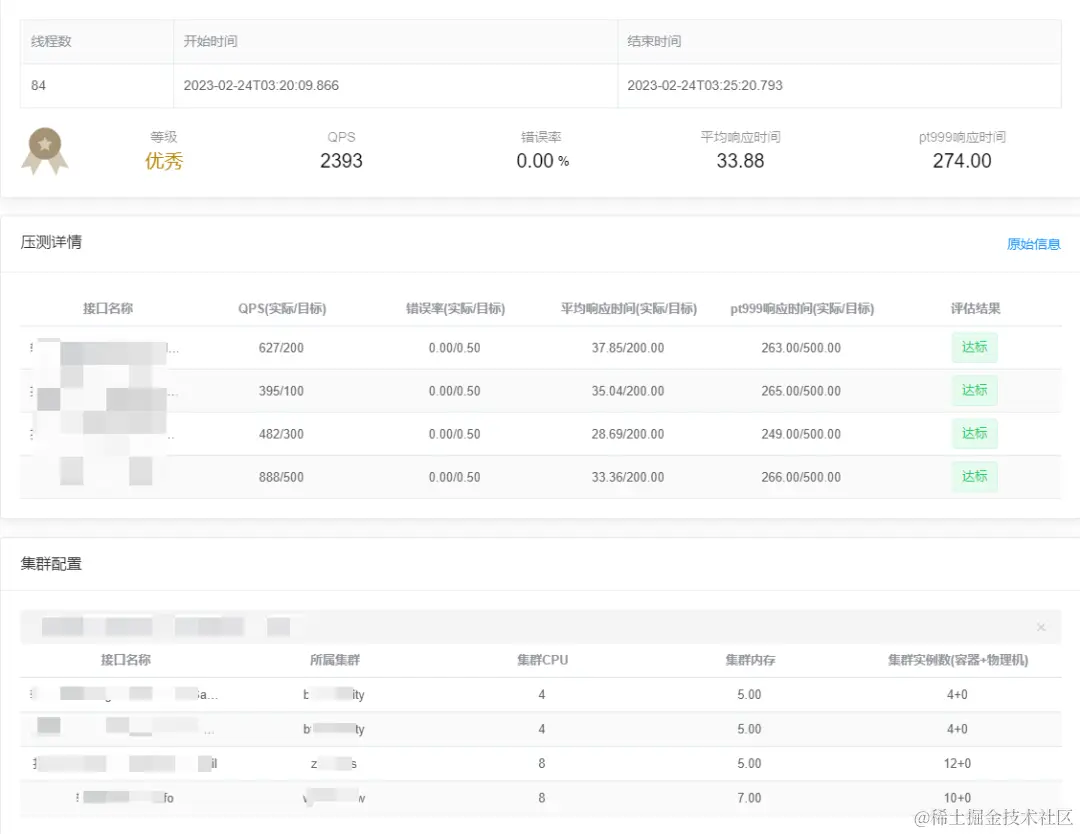Click the gold medal rating icon
Screen dimensions: 1080x834
[45, 151]
